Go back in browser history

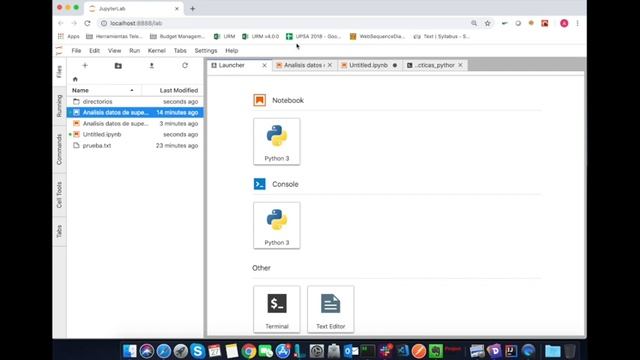tap(60, 23)
